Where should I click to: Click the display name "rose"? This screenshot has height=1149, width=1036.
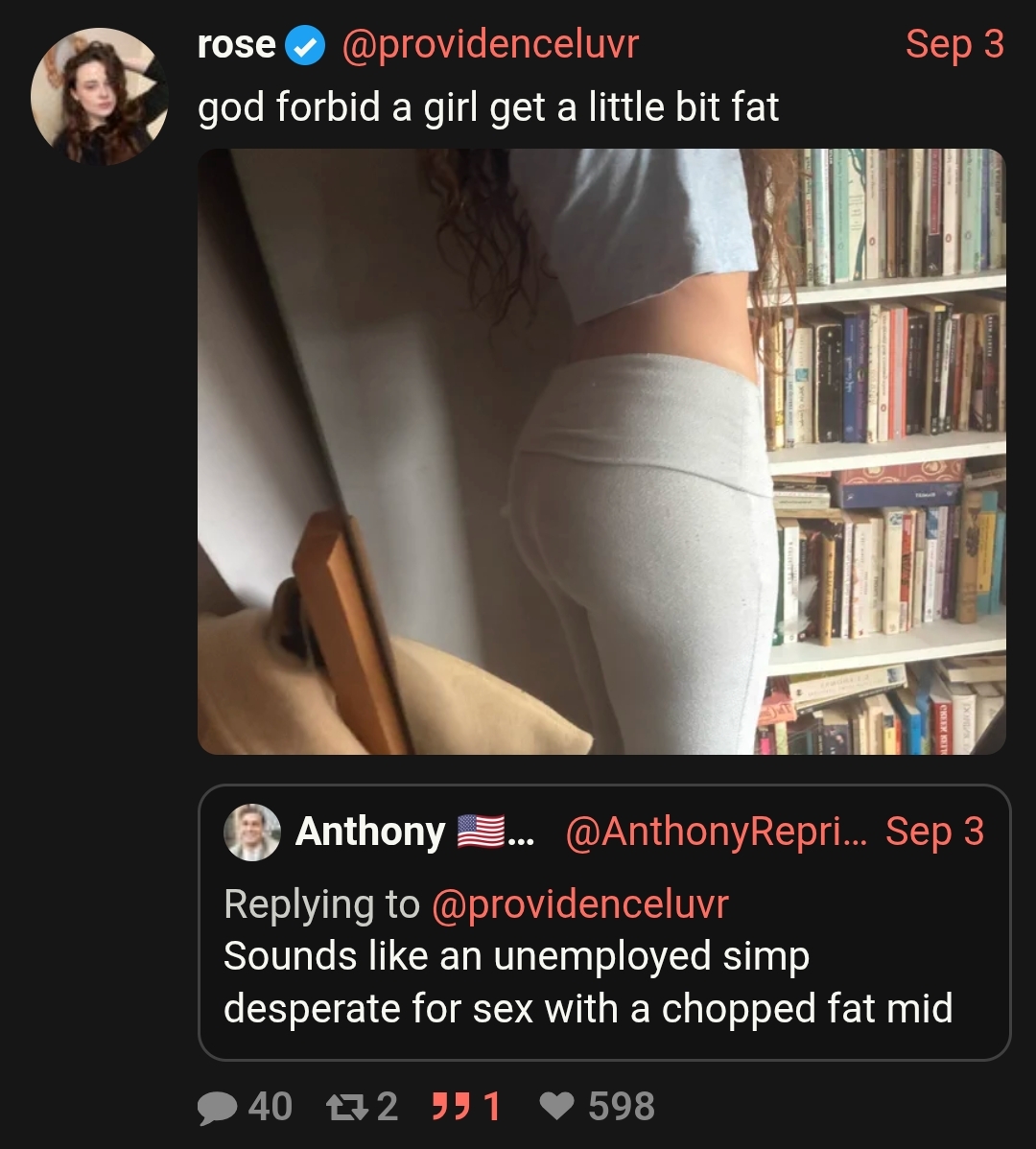click(x=237, y=45)
